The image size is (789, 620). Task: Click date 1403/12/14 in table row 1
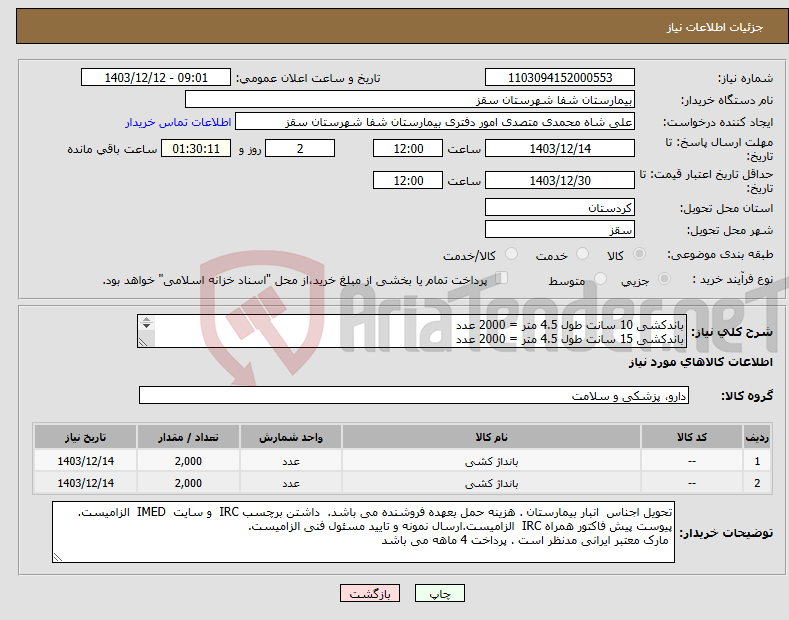(86, 461)
